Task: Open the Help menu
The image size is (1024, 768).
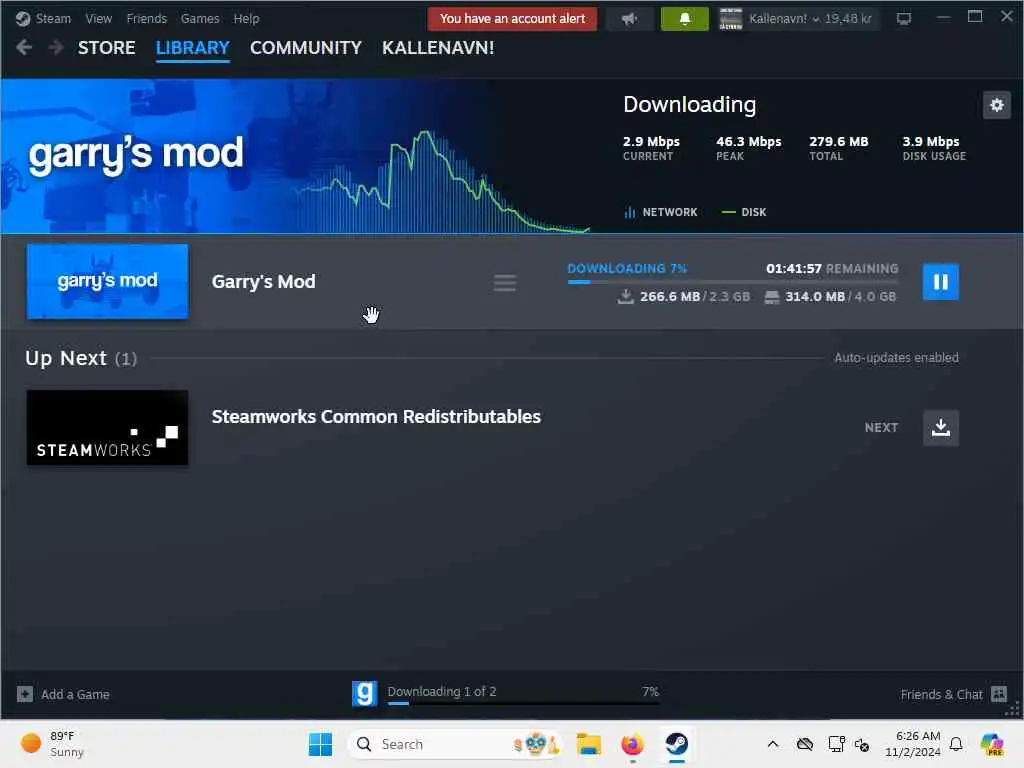Action: point(246,19)
